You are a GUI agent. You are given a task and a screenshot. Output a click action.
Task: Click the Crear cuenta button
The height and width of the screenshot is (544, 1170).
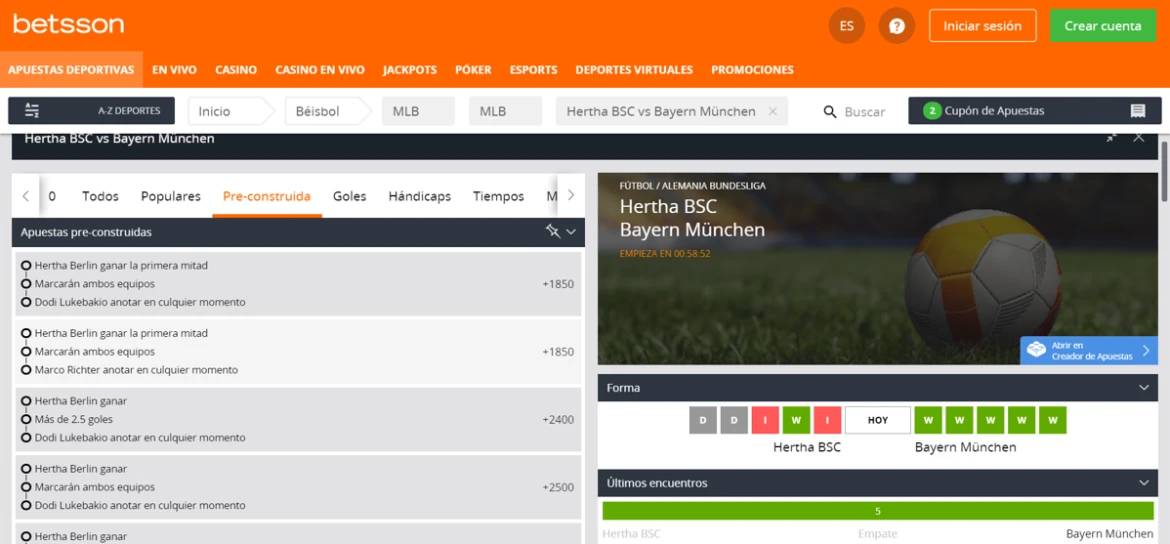point(1102,25)
